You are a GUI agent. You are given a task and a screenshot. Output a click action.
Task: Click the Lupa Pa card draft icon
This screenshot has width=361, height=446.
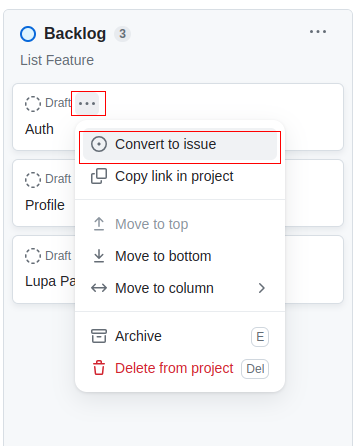click(33, 256)
